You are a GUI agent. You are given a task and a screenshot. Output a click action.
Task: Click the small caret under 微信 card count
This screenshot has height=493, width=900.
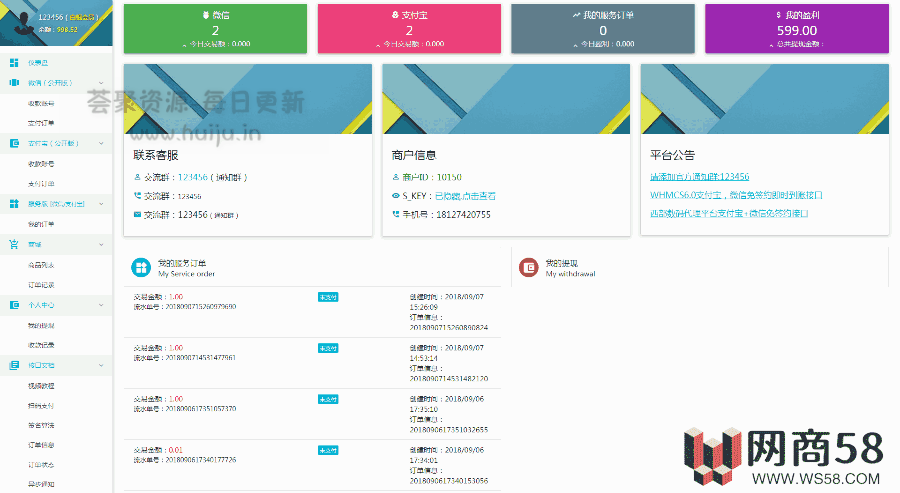click(184, 45)
